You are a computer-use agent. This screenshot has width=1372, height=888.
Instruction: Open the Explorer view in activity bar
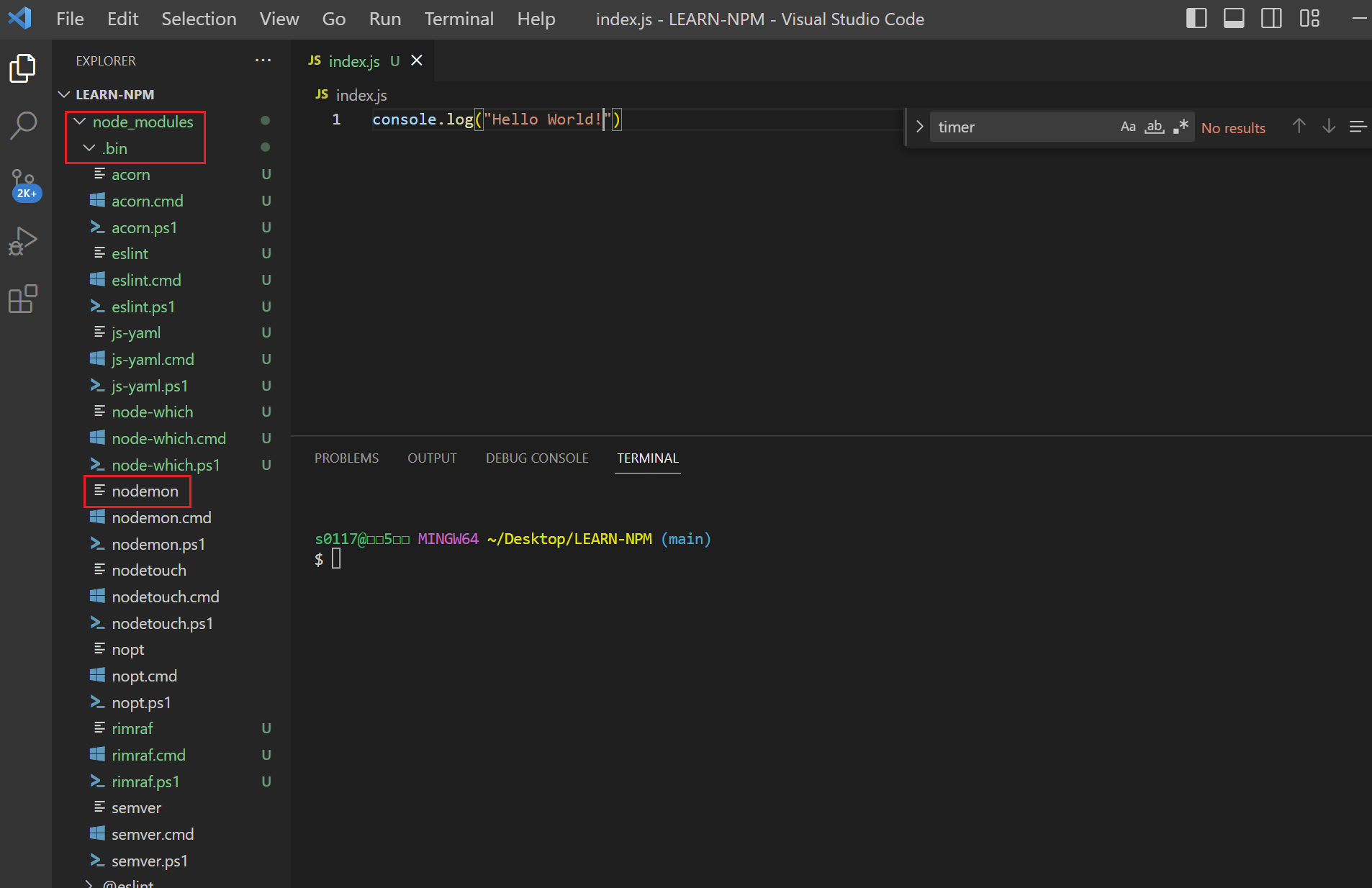click(x=23, y=68)
